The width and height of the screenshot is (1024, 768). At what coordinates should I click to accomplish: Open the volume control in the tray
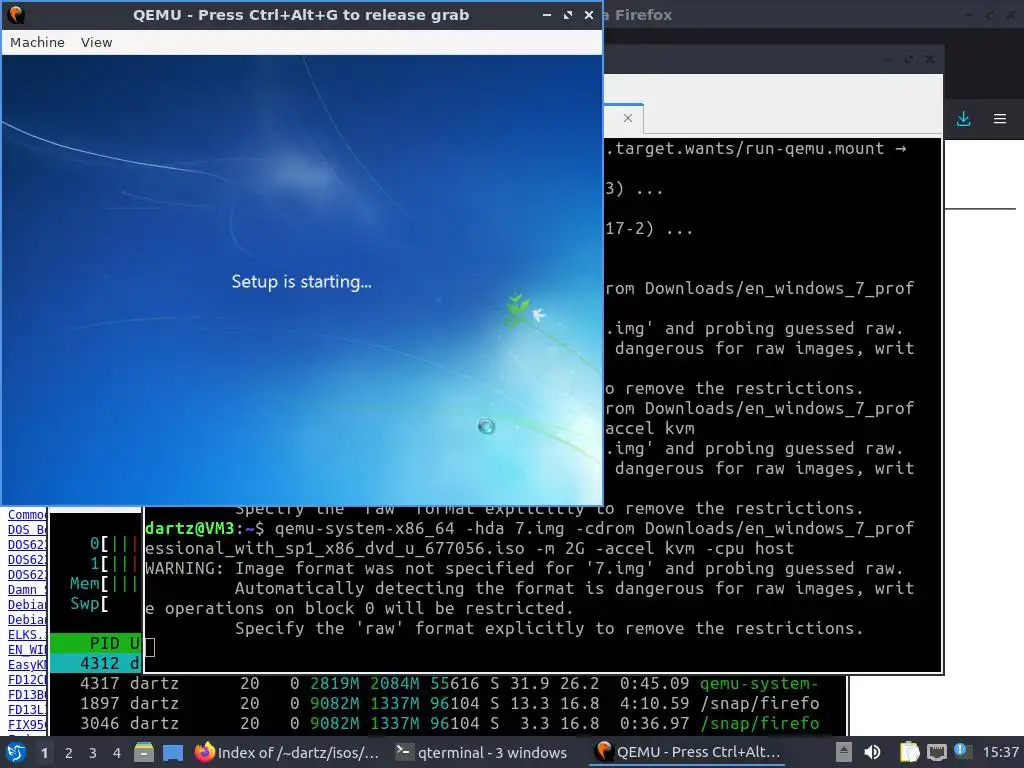tap(872, 752)
